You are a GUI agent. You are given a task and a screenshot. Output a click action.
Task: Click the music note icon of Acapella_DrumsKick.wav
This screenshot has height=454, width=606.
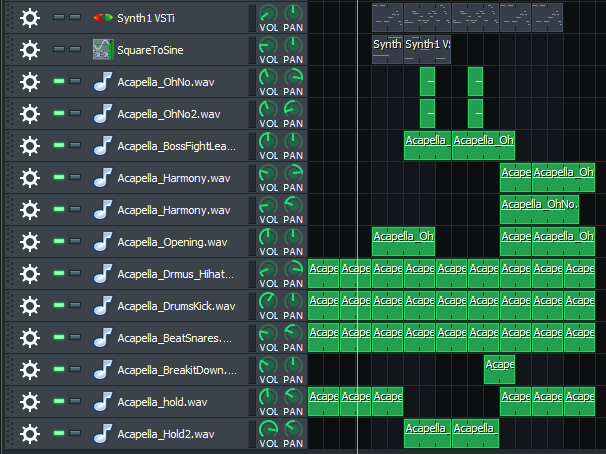[x=103, y=306]
